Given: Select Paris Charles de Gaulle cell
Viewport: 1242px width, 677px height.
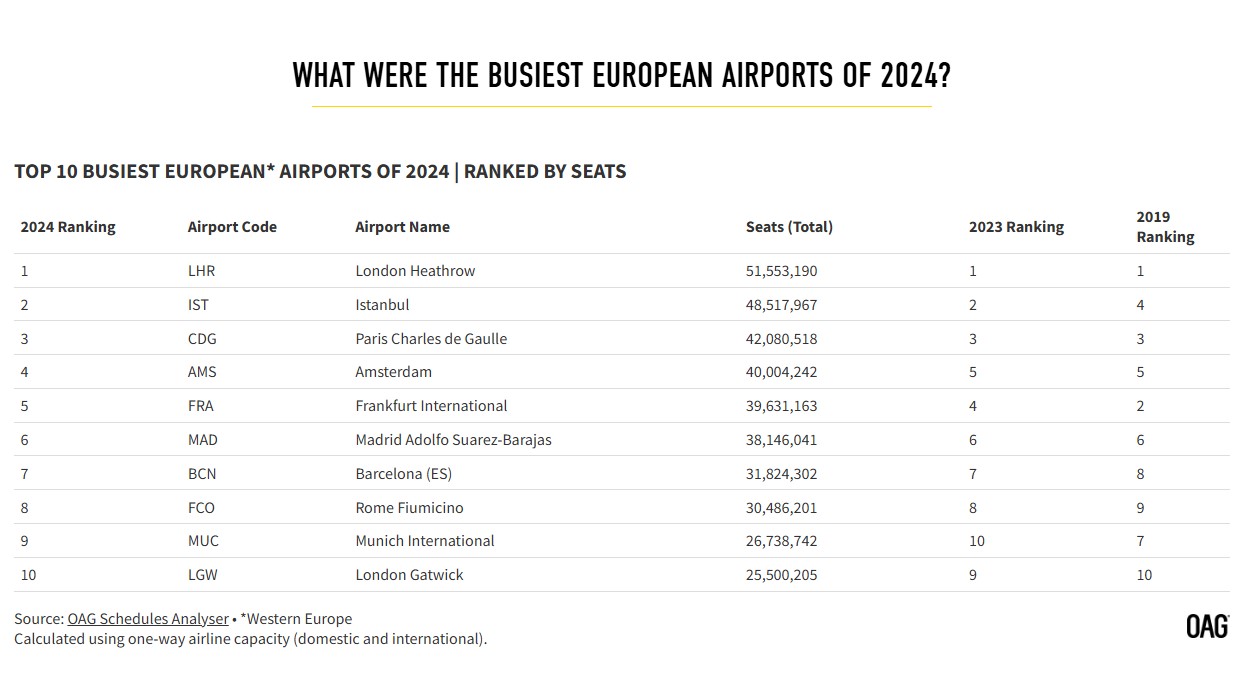Looking at the screenshot, I should point(431,339).
